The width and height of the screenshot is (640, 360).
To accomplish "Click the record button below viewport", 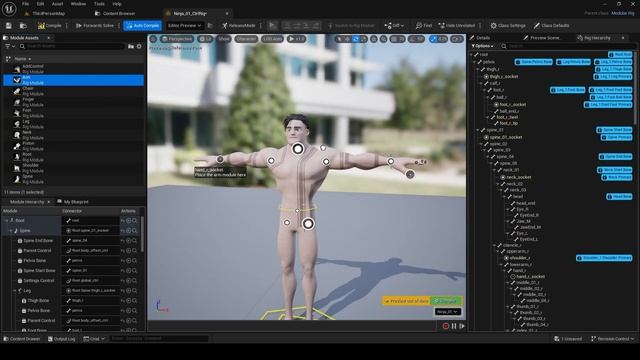I will [446, 326].
